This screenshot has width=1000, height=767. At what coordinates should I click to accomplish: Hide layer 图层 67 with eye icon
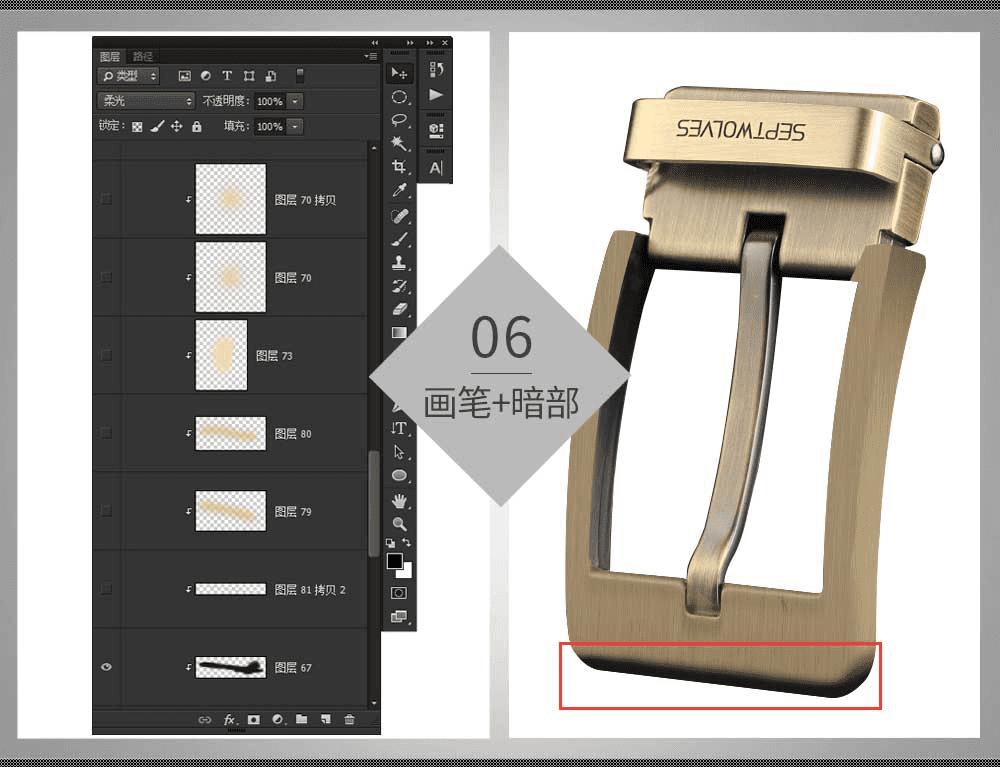(x=107, y=667)
